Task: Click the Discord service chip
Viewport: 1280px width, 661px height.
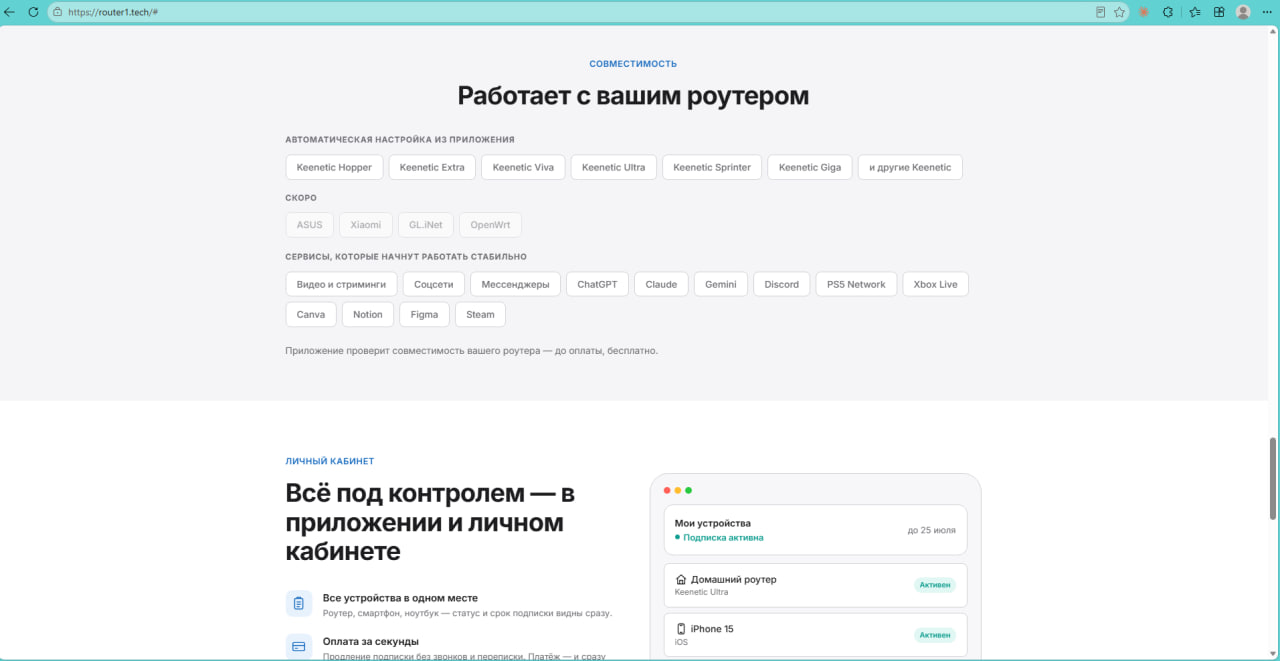Action: 782,284
